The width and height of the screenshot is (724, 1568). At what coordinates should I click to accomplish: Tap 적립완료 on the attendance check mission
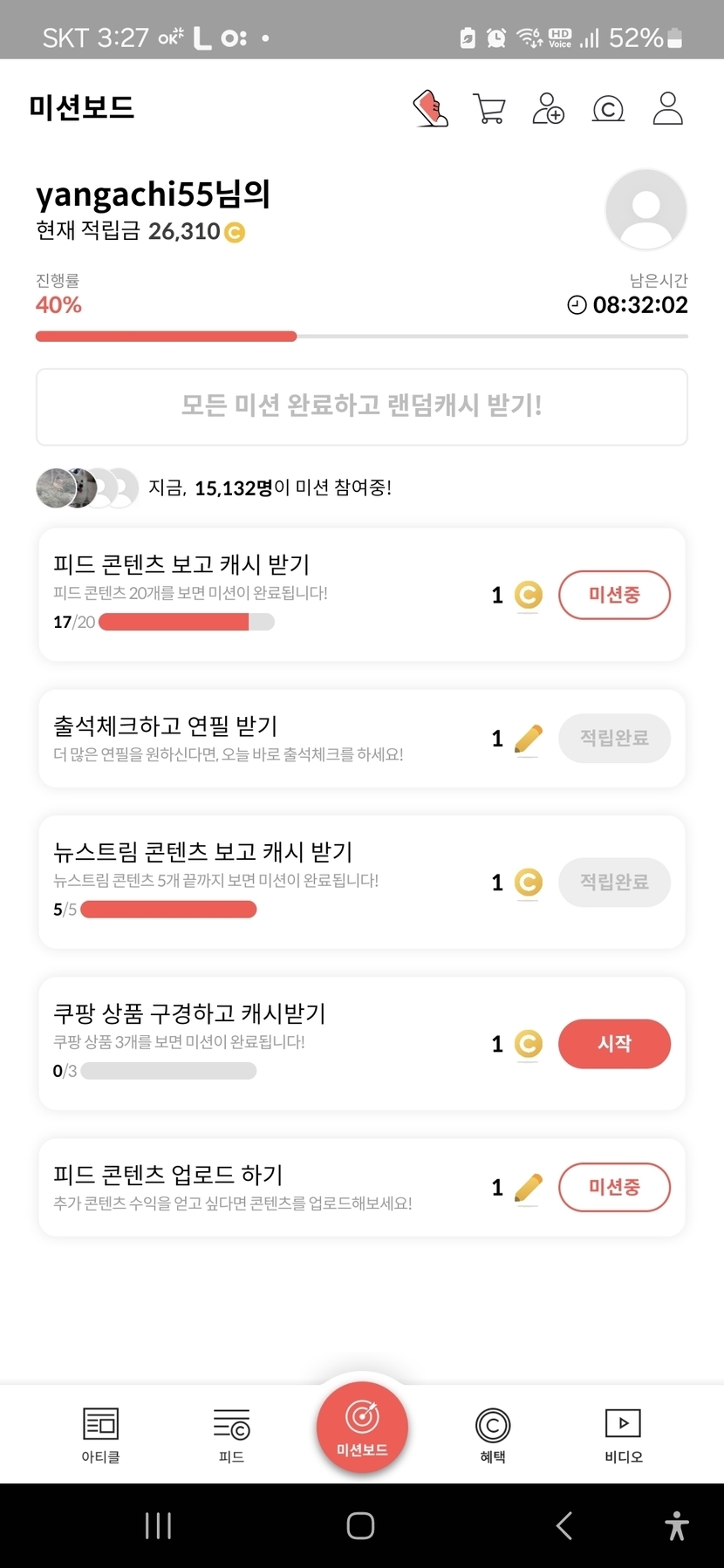click(614, 738)
